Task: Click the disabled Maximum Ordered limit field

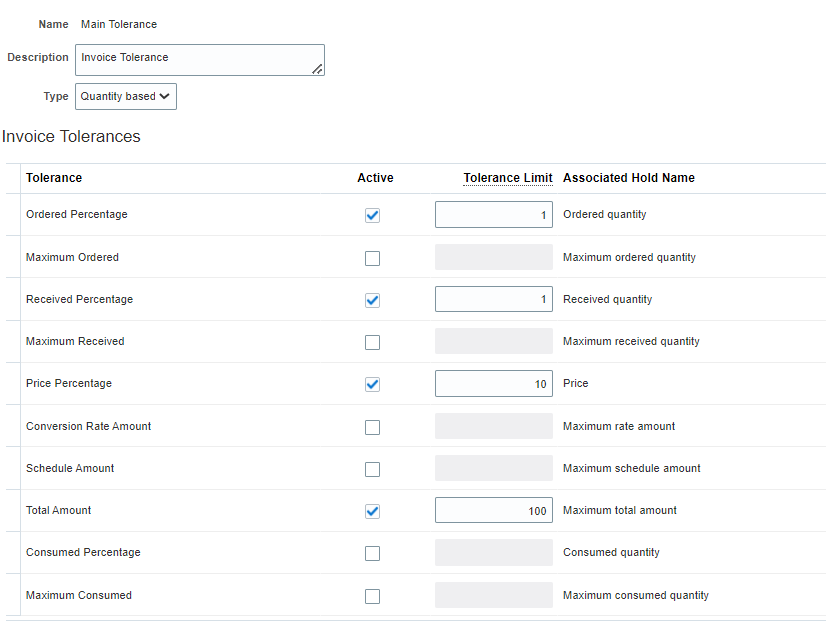Action: click(494, 257)
